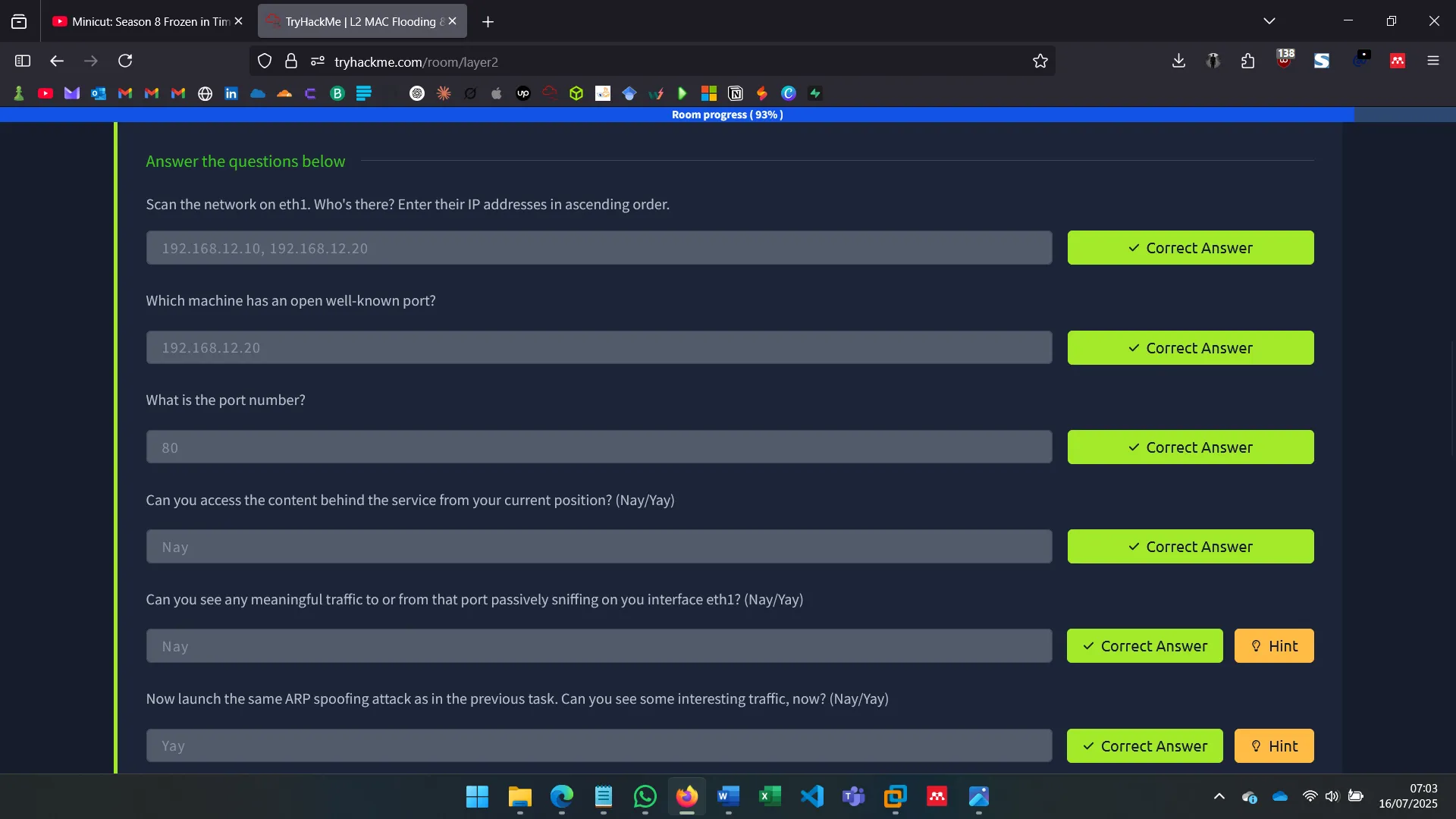Bookmark the current page with the star

pyautogui.click(x=1040, y=61)
